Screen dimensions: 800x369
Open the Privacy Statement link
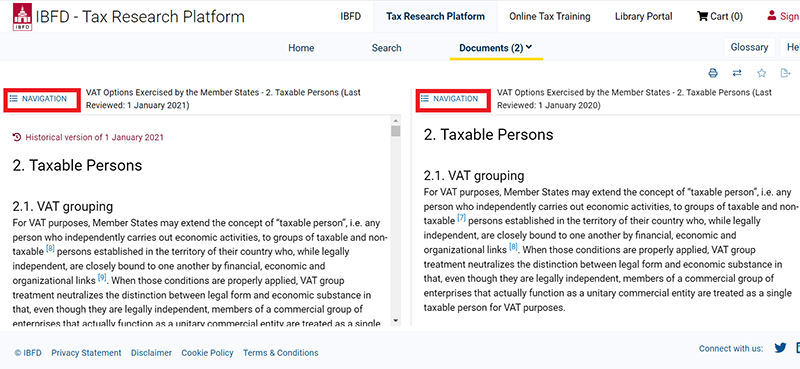[x=86, y=353]
